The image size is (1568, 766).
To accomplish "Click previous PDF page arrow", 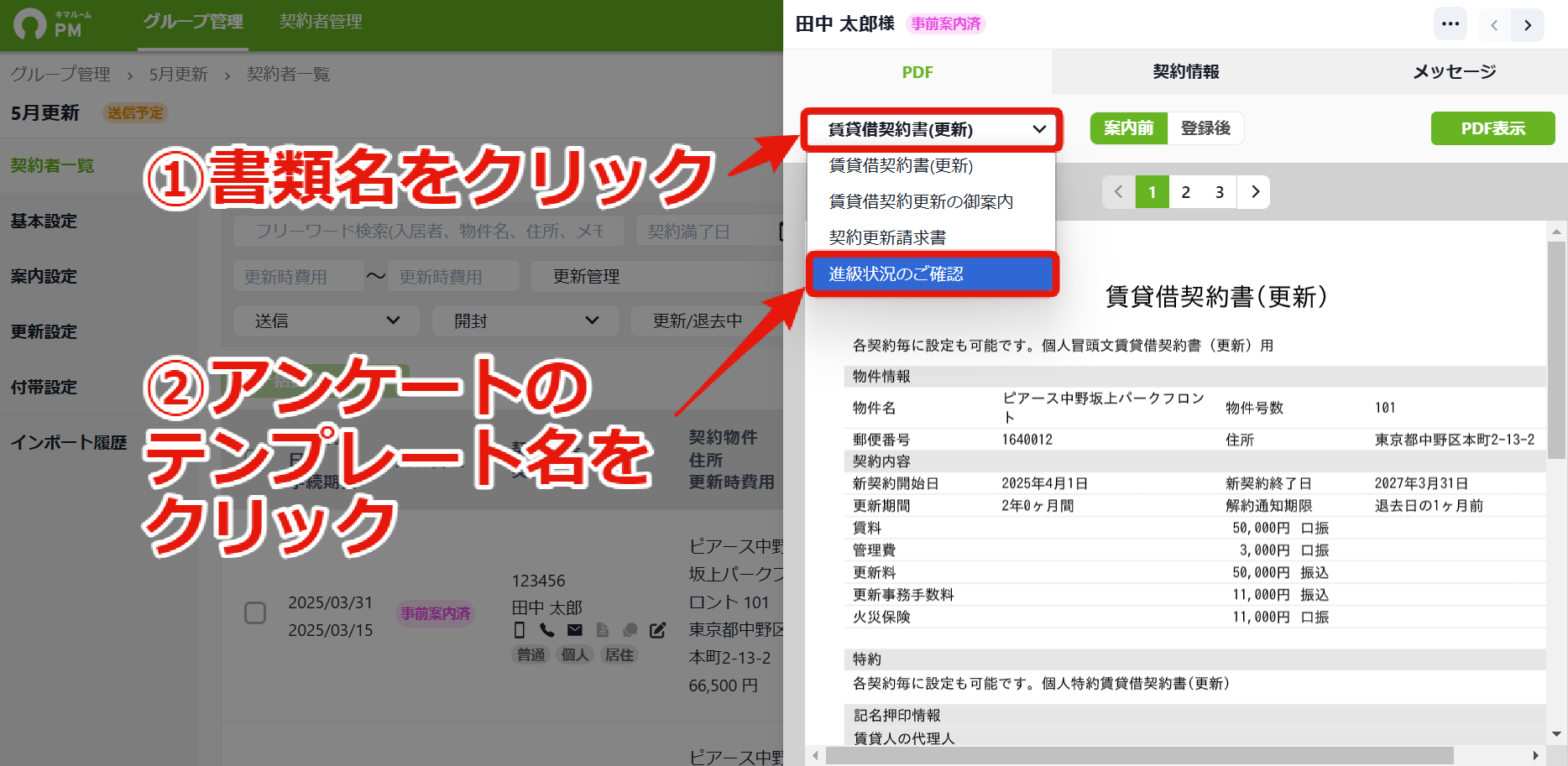I will tap(1118, 192).
